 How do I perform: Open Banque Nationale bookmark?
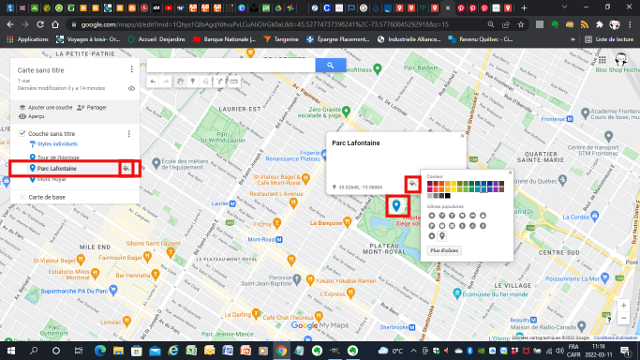224,39
